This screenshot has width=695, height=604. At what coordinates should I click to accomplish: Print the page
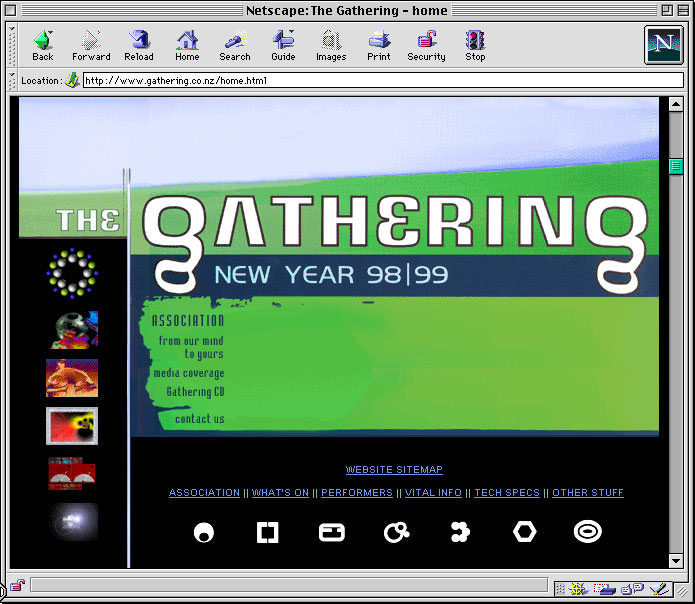coord(379,45)
